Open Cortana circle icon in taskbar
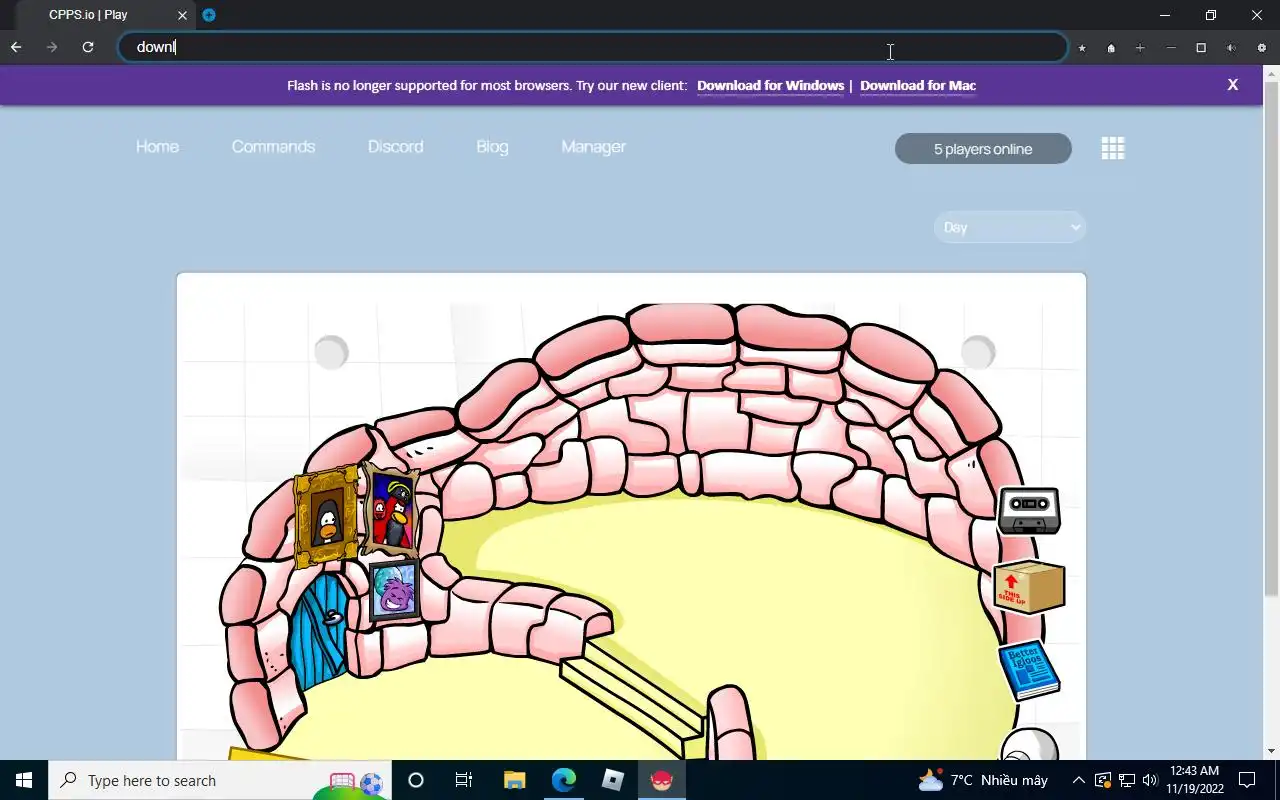 coord(416,780)
